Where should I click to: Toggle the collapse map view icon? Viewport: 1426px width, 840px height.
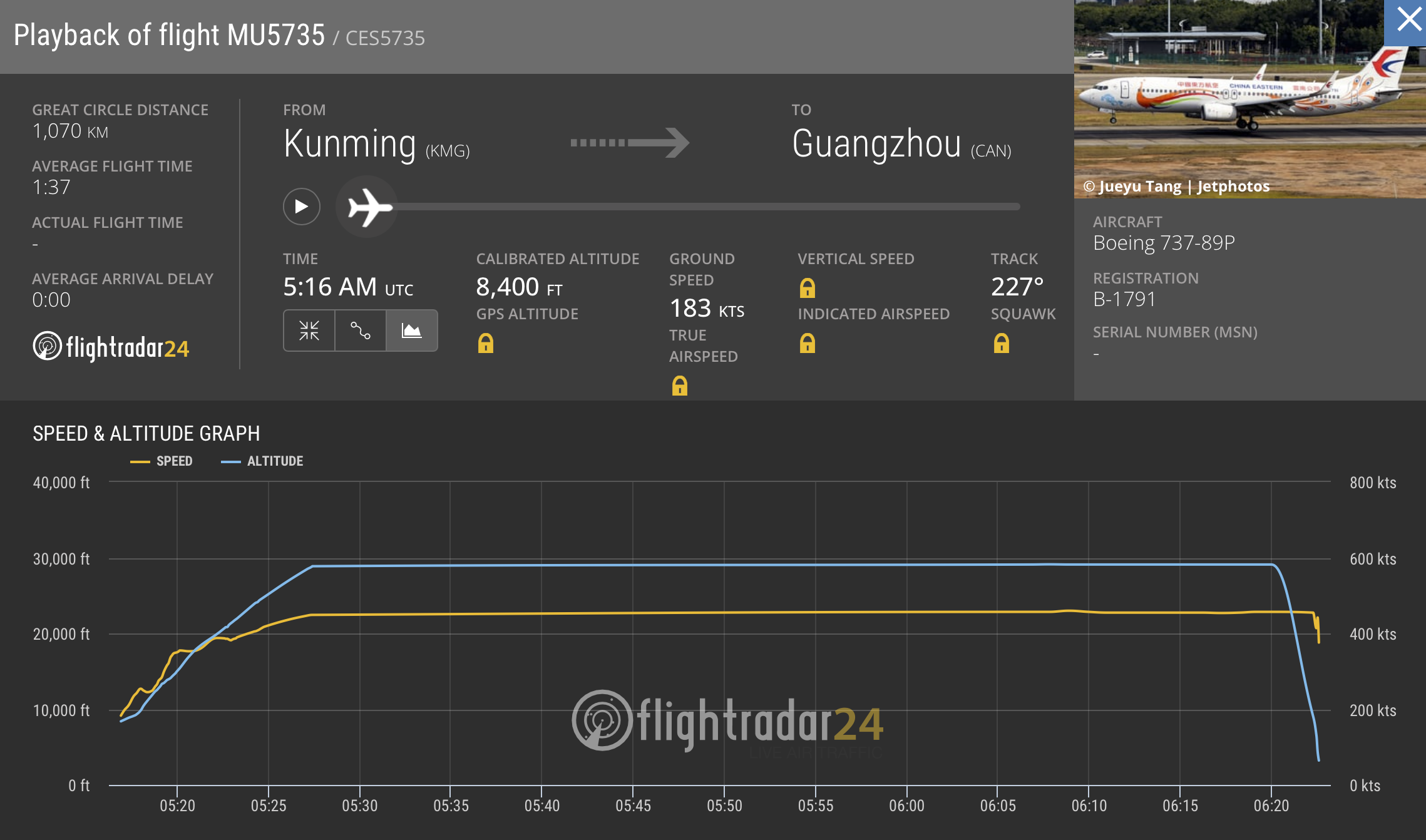[309, 330]
